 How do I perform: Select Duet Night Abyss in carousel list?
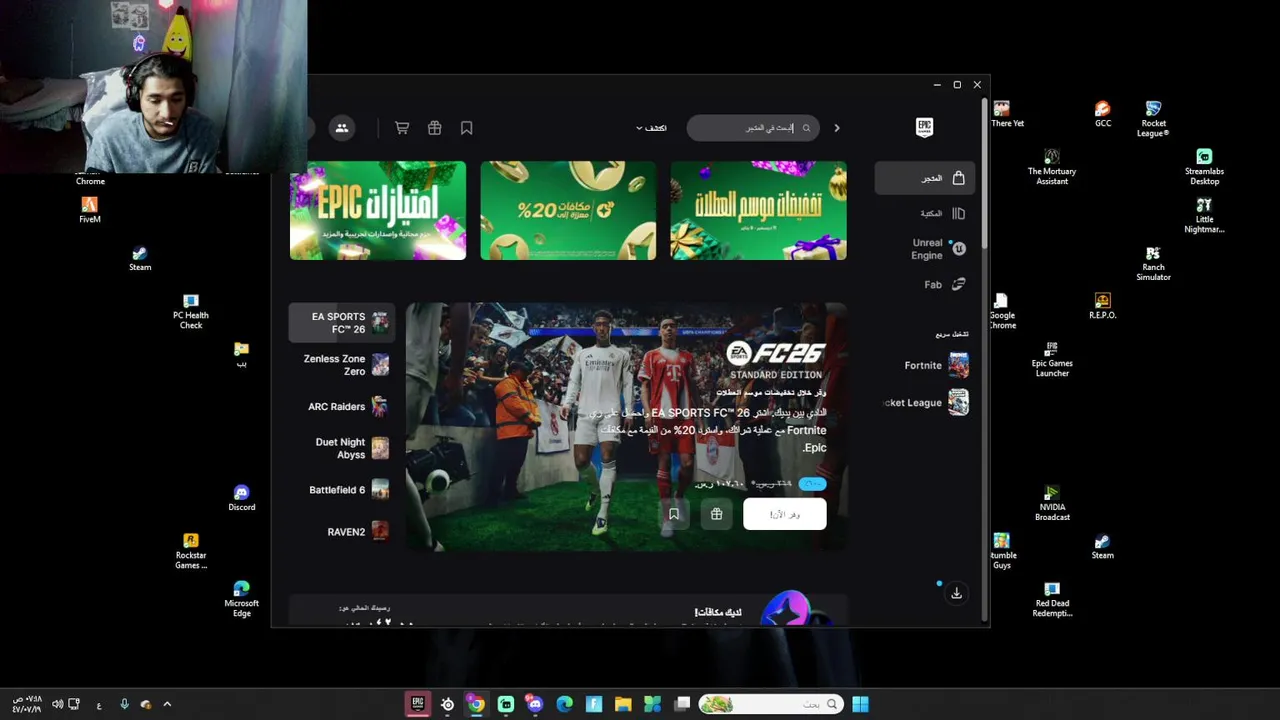pyautogui.click(x=342, y=448)
